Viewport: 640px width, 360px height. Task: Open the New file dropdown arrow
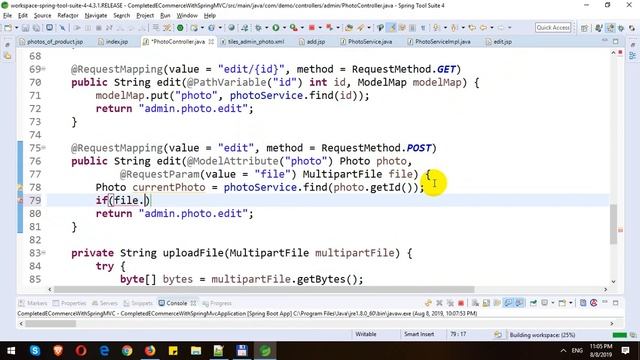click(17, 28)
